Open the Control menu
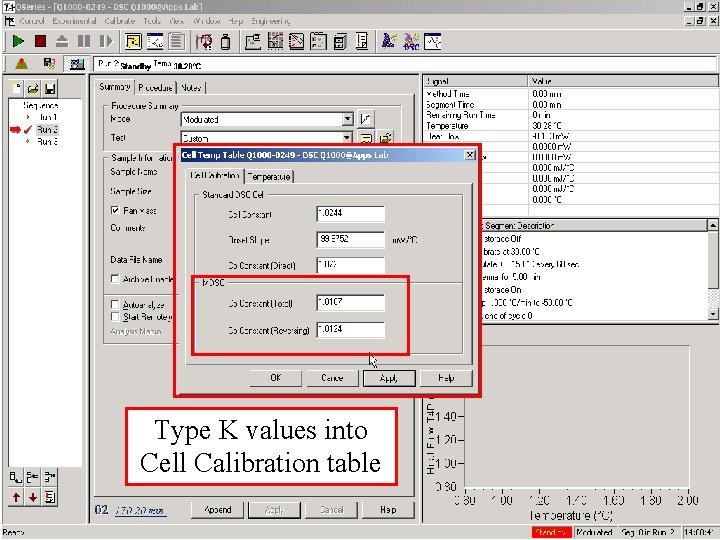 32,21
